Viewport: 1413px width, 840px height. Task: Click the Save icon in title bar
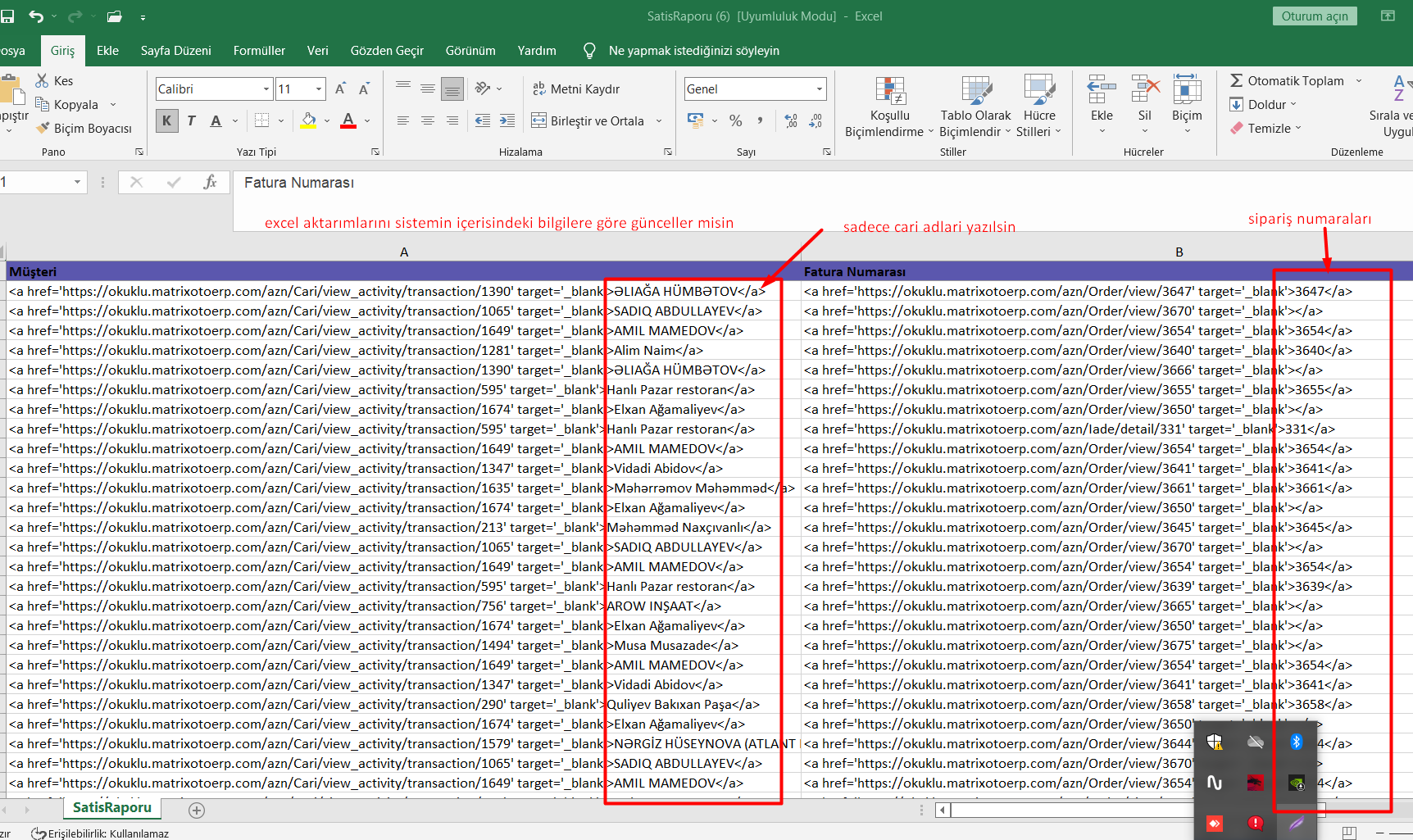point(7,16)
